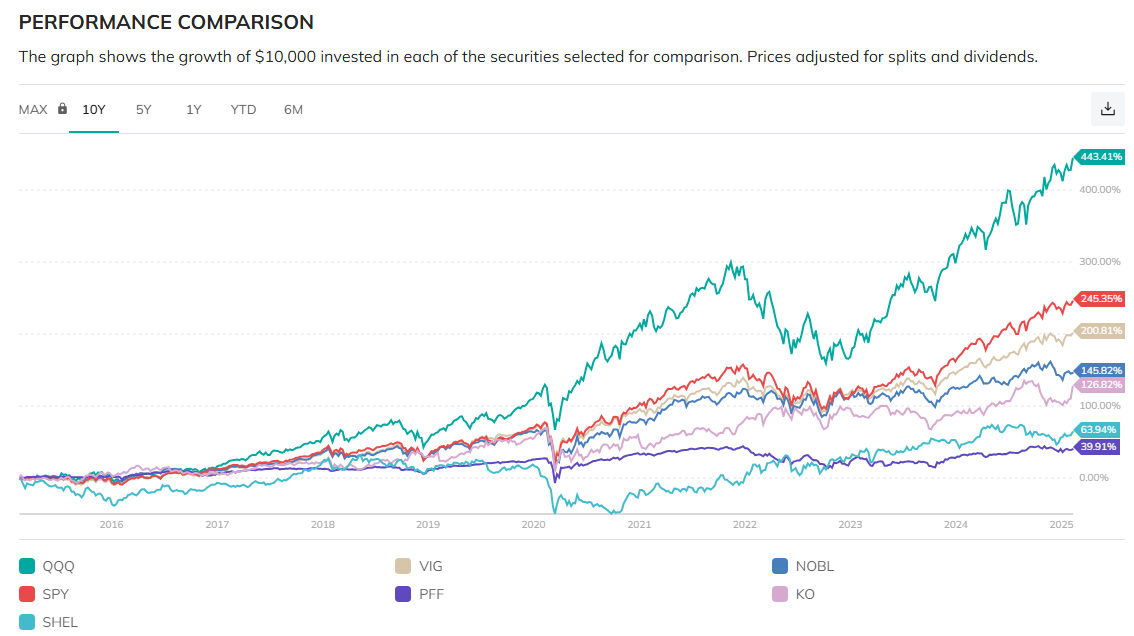
Task: Click the 245.35% SPY value badge
Action: [1100, 298]
